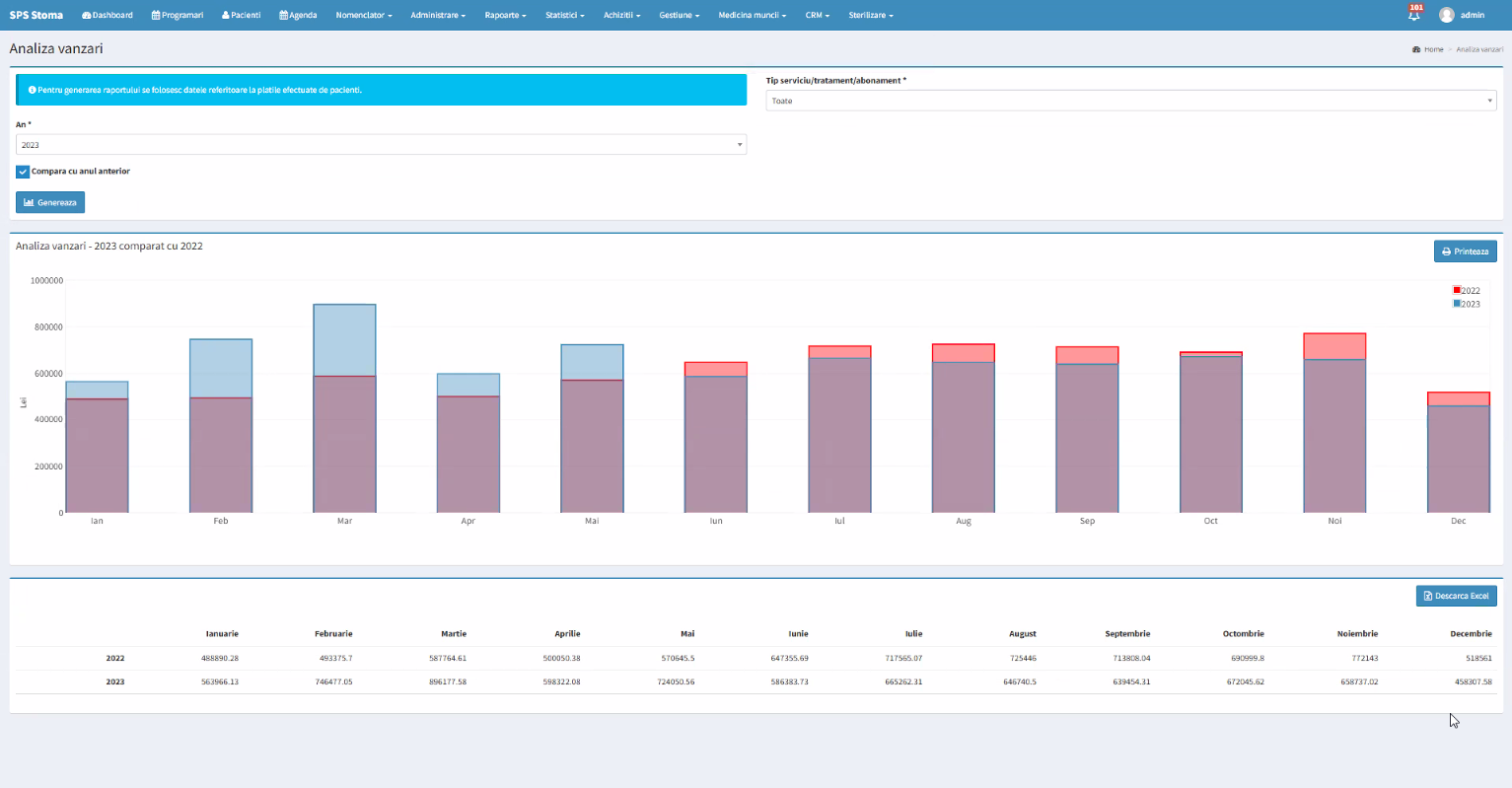Click the Dashboard gauge icon
Screen dimensions: 1512x788
point(87,16)
